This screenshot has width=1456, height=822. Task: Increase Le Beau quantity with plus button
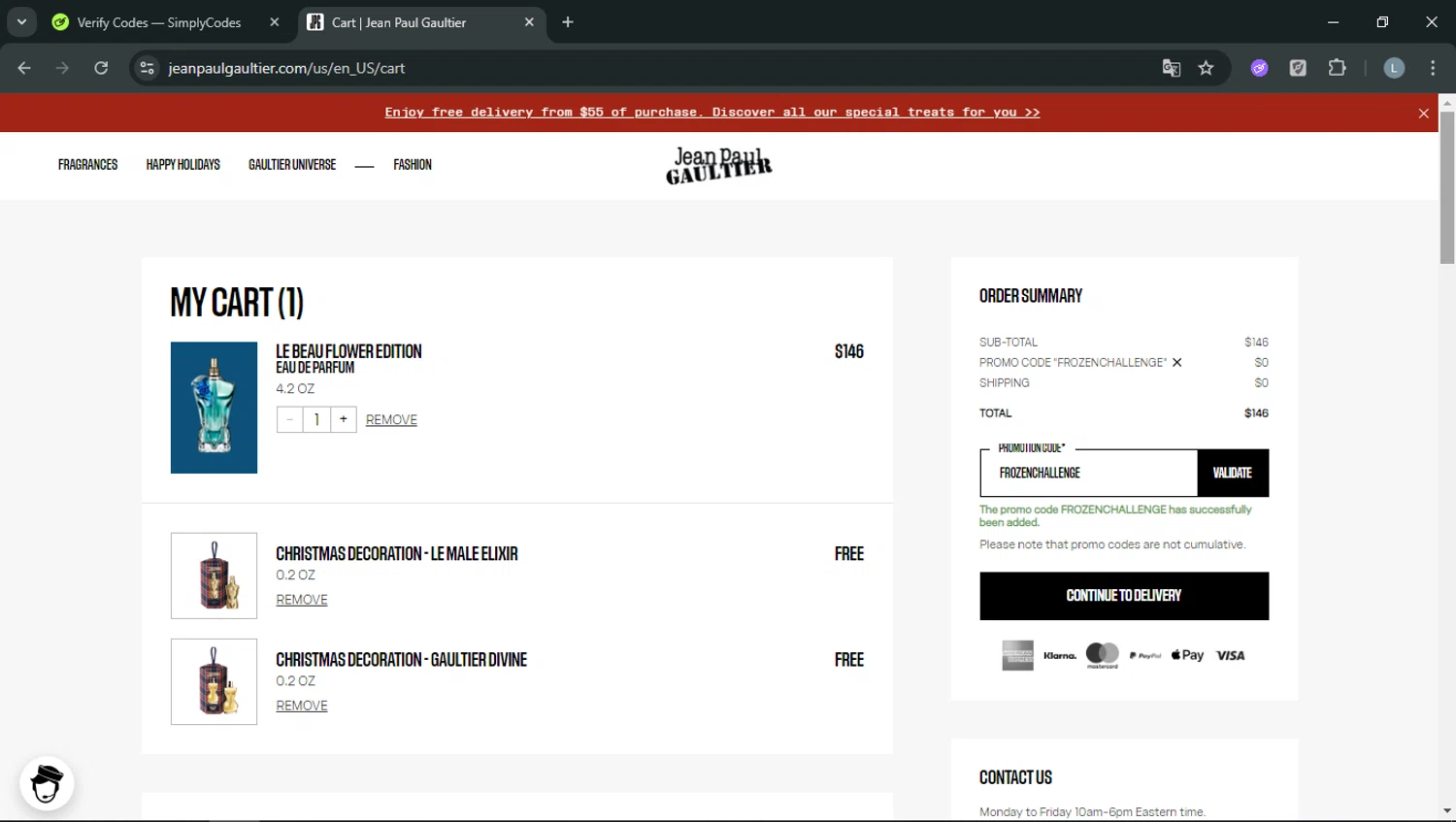coord(344,419)
